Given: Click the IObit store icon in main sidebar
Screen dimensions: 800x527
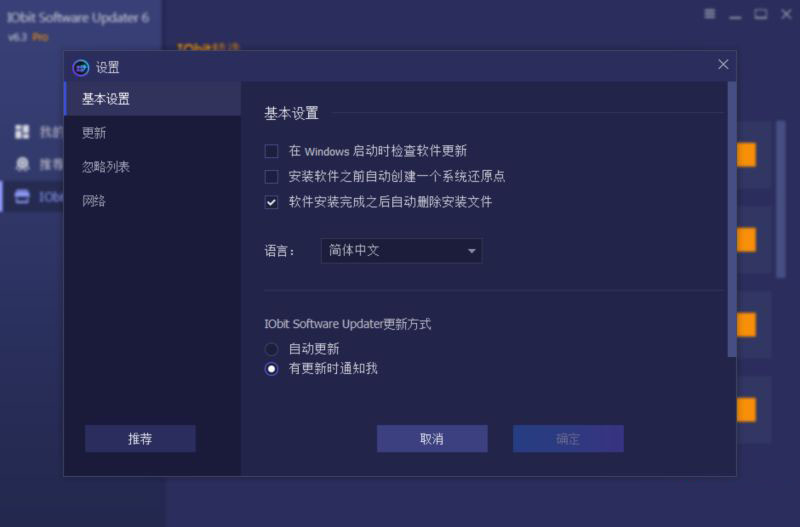Looking at the screenshot, I should pyautogui.click(x=22, y=196).
